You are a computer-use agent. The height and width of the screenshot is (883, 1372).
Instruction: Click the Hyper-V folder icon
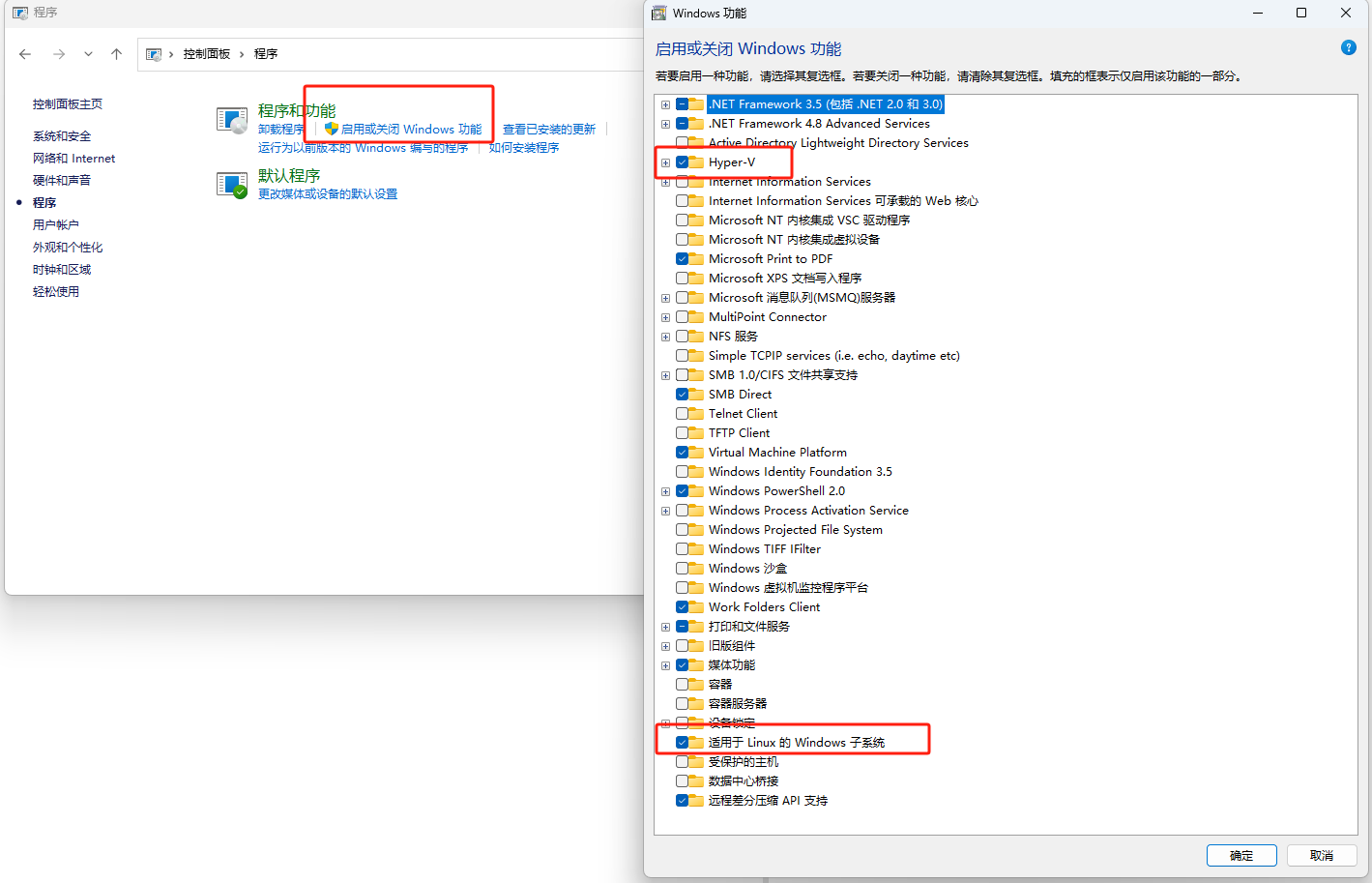coord(696,162)
